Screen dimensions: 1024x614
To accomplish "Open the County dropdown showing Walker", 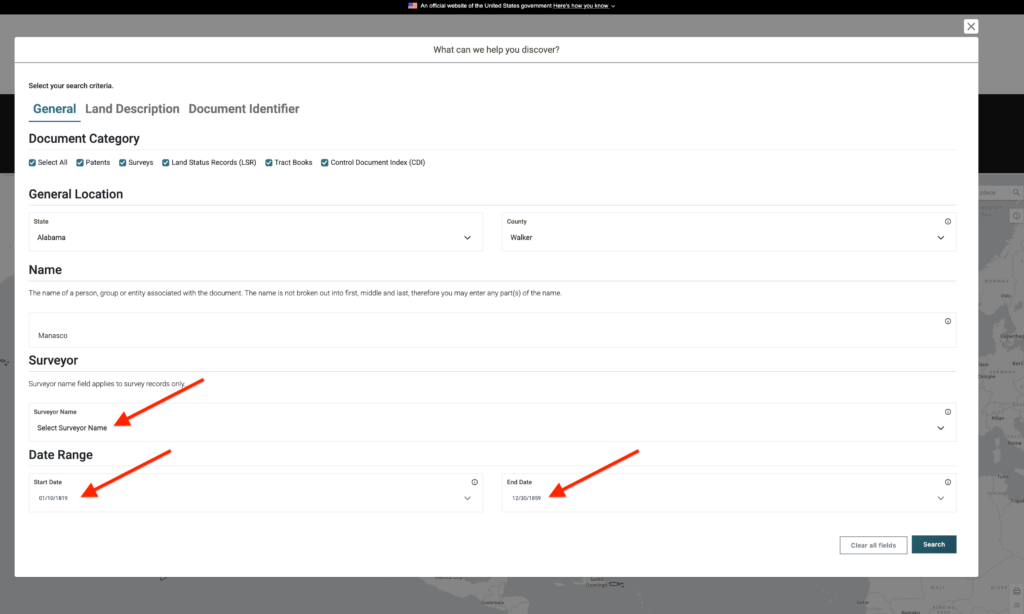I will 729,232.
